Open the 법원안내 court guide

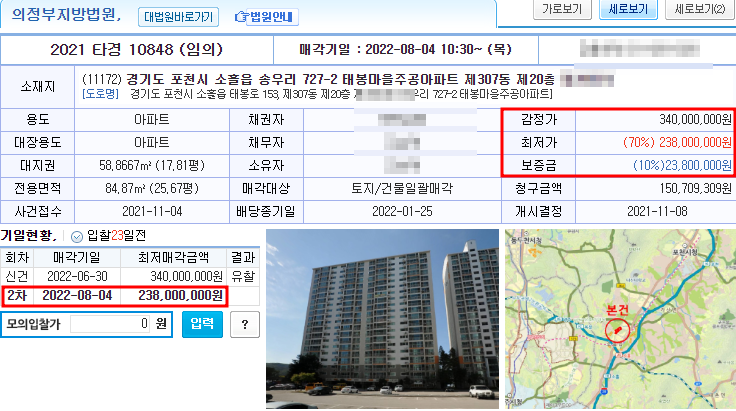coord(267,17)
